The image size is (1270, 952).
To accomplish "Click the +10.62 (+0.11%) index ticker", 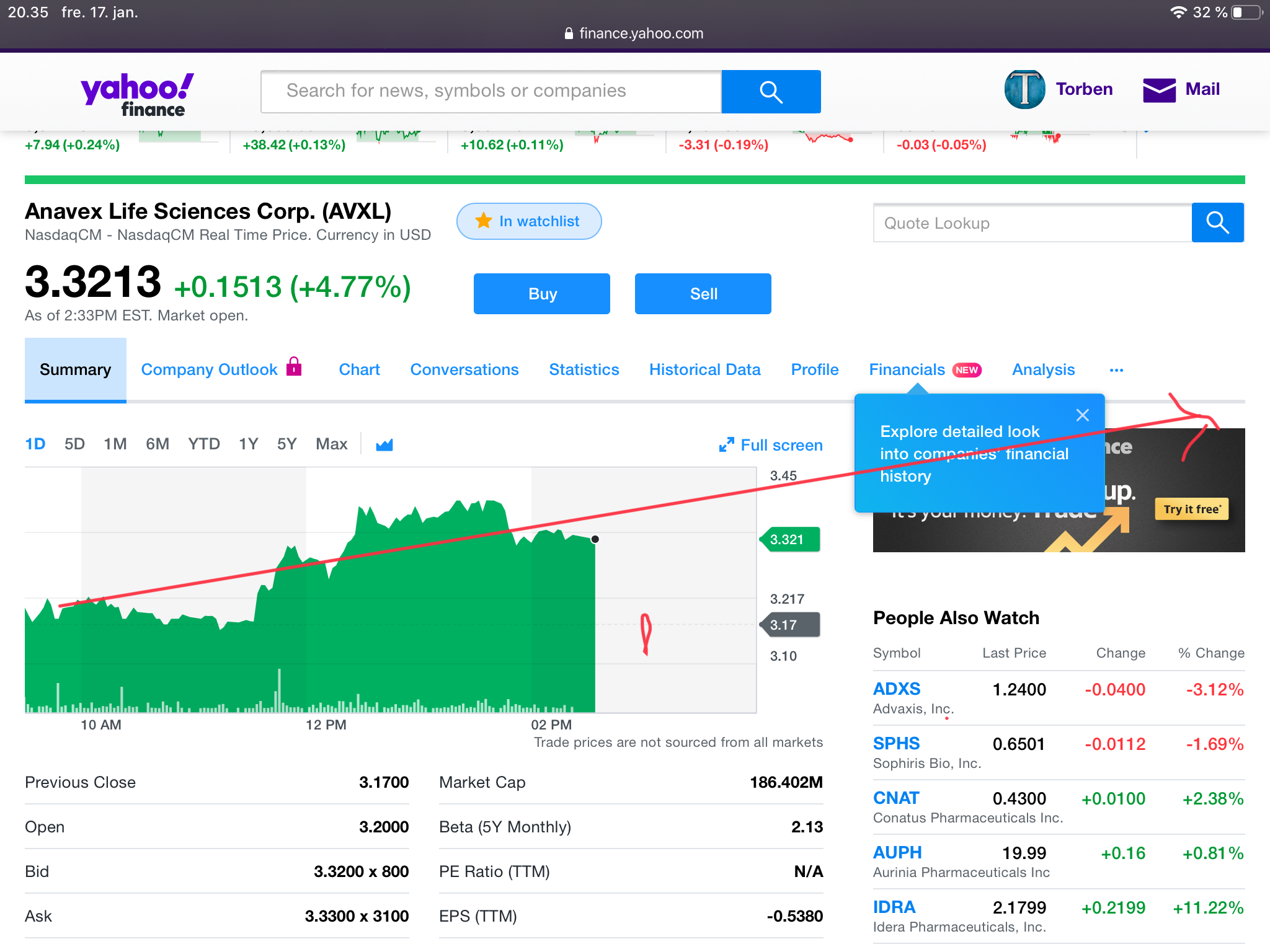I will point(512,145).
